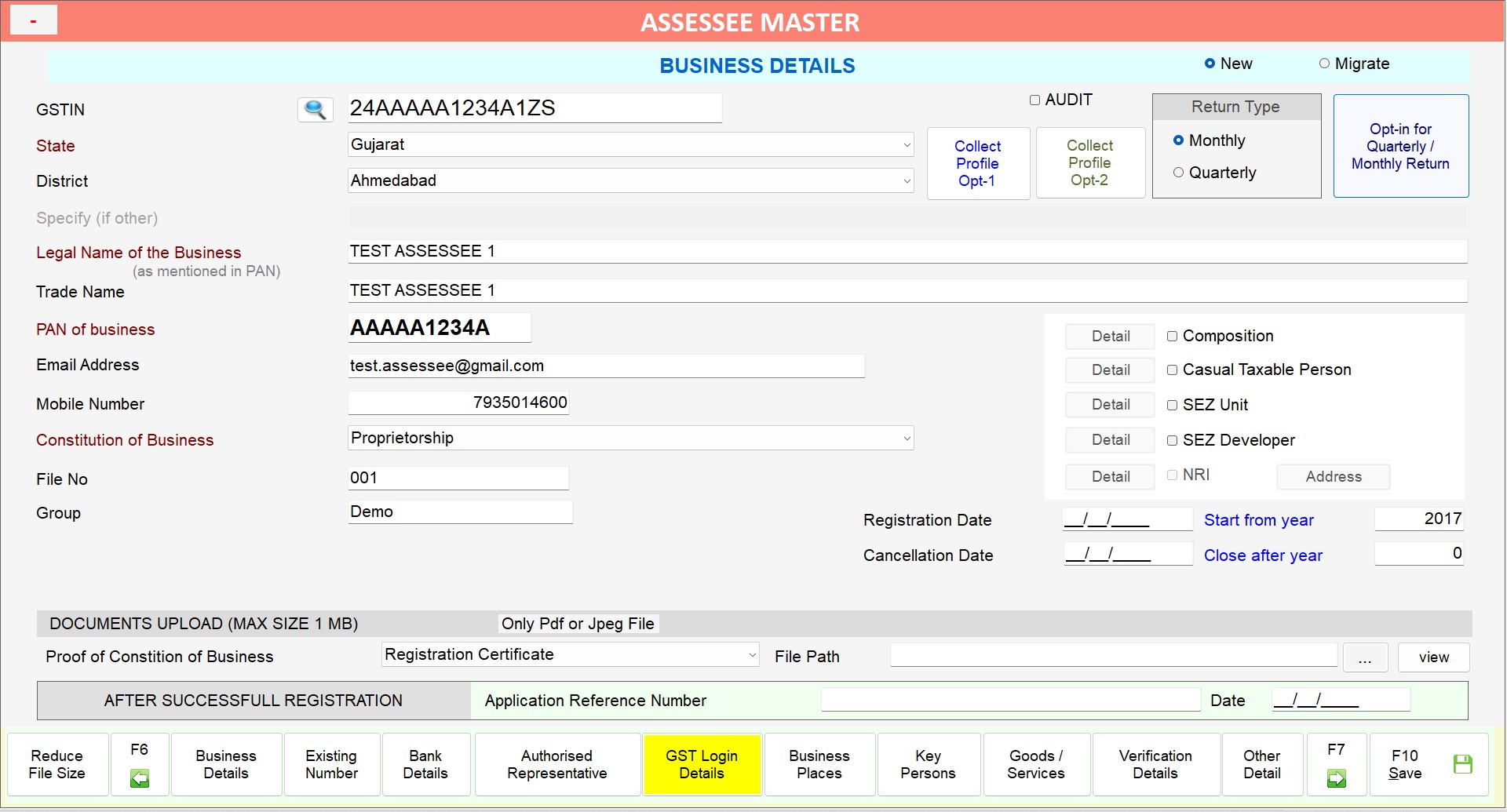Click the minus button at top-left
This screenshot has width=1507, height=812.
tap(33, 20)
